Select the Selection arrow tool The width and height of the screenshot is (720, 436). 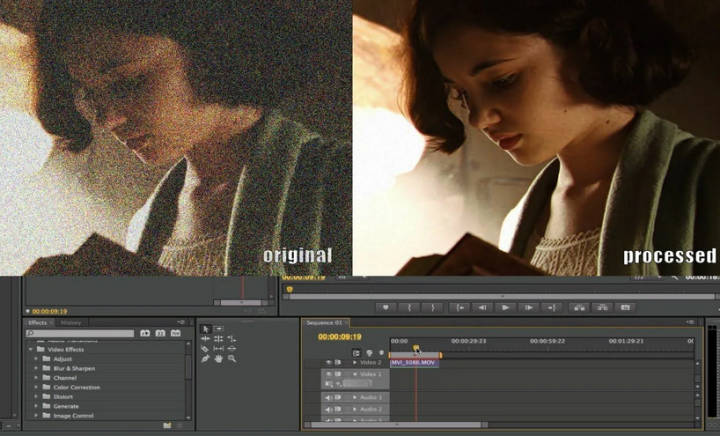click(205, 329)
